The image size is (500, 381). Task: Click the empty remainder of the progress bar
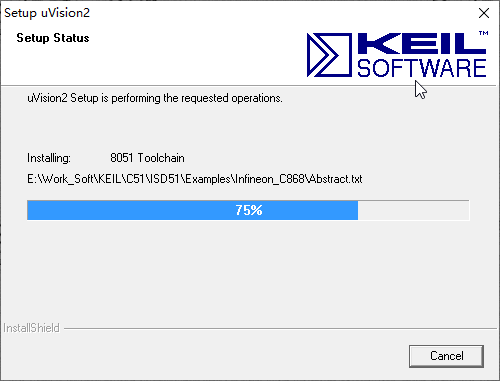413,210
